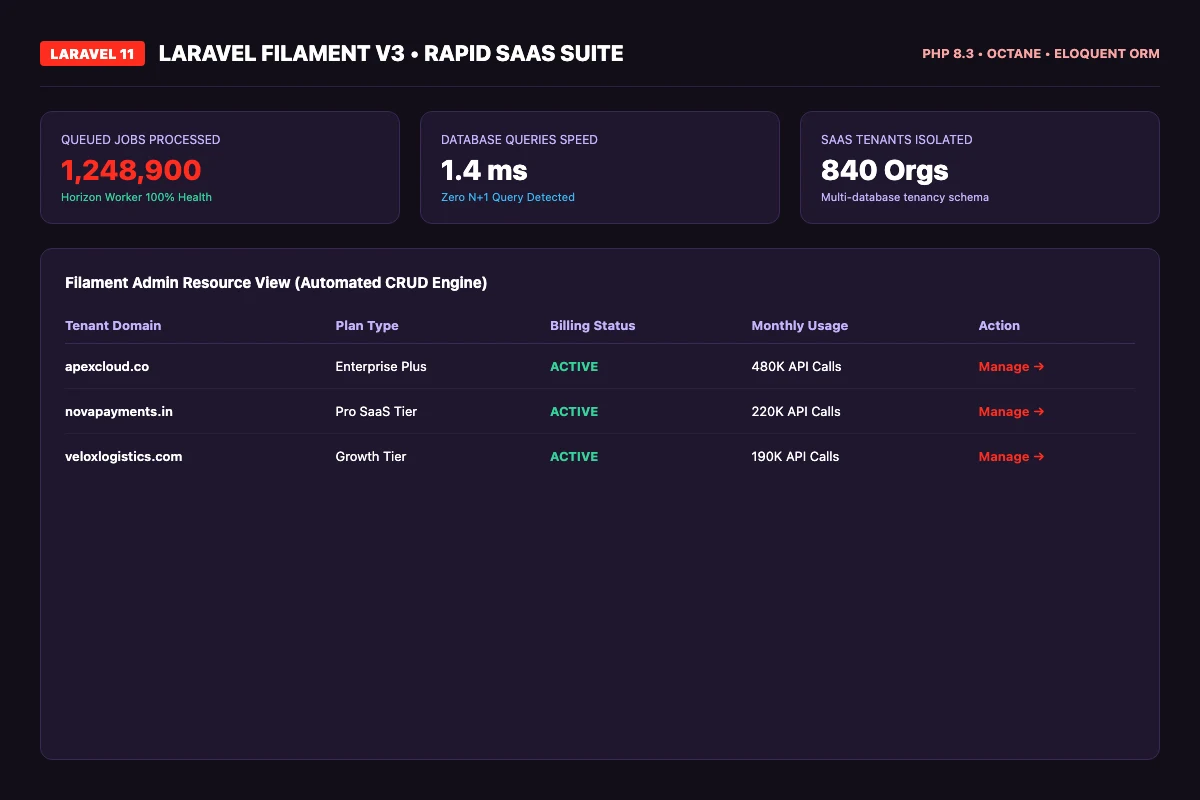Click the SAAS TENANTS ISOLATED label
This screenshot has width=1200, height=800.
click(x=897, y=140)
